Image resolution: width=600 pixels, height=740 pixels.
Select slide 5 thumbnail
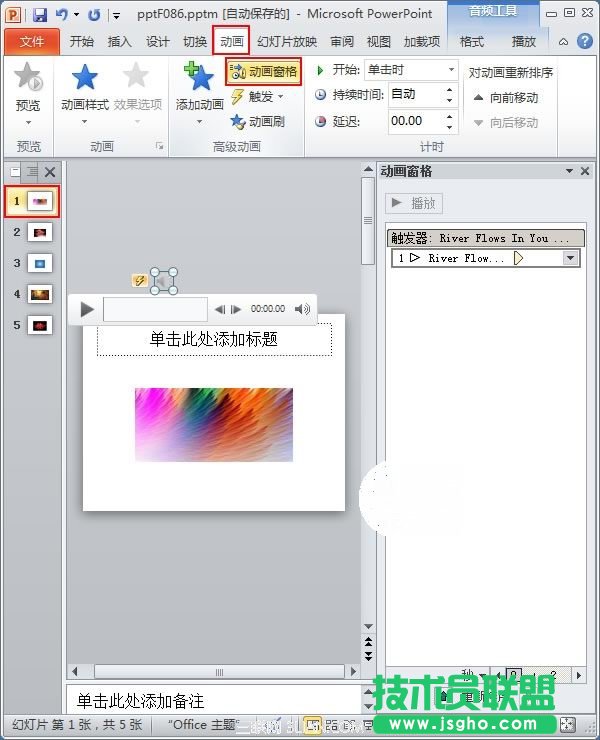point(40,325)
